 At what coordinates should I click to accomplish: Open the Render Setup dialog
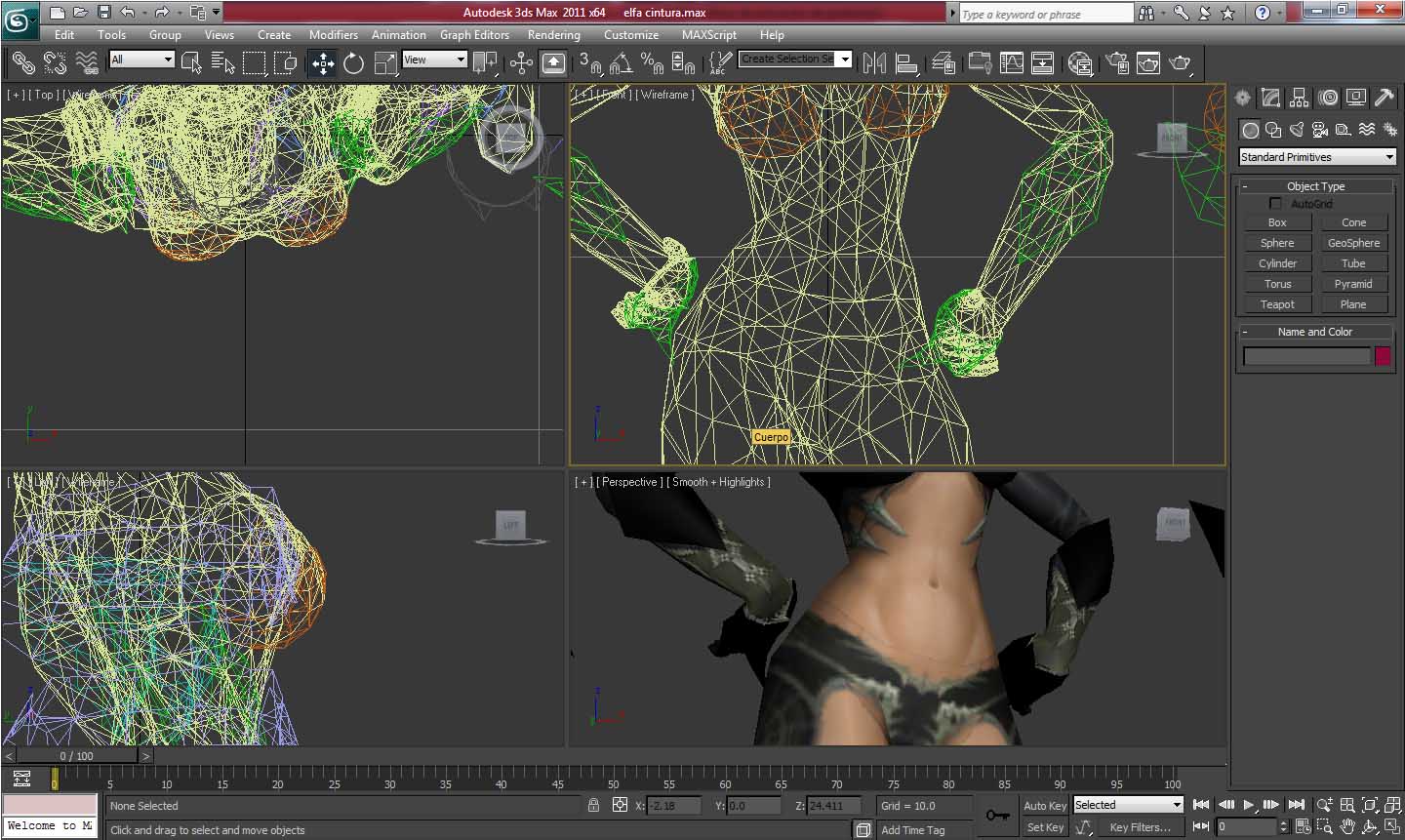pos(1117,63)
